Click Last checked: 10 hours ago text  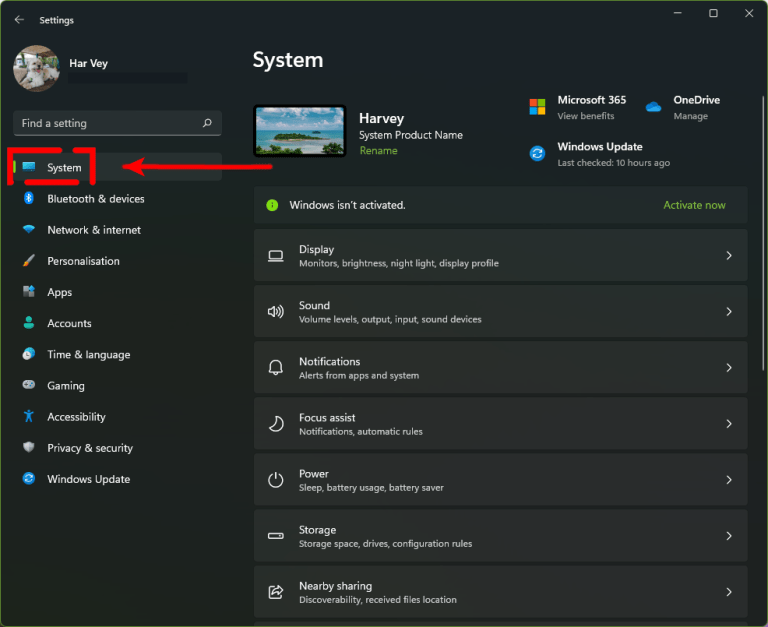pos(614,163)
